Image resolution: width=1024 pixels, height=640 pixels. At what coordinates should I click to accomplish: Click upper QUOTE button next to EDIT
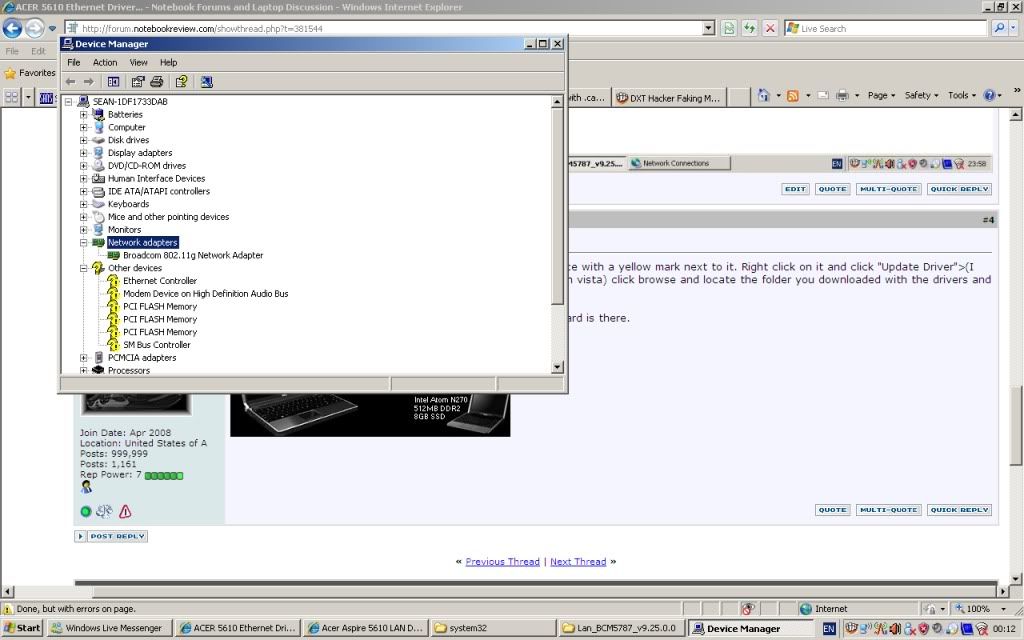(x=832, y=189)
